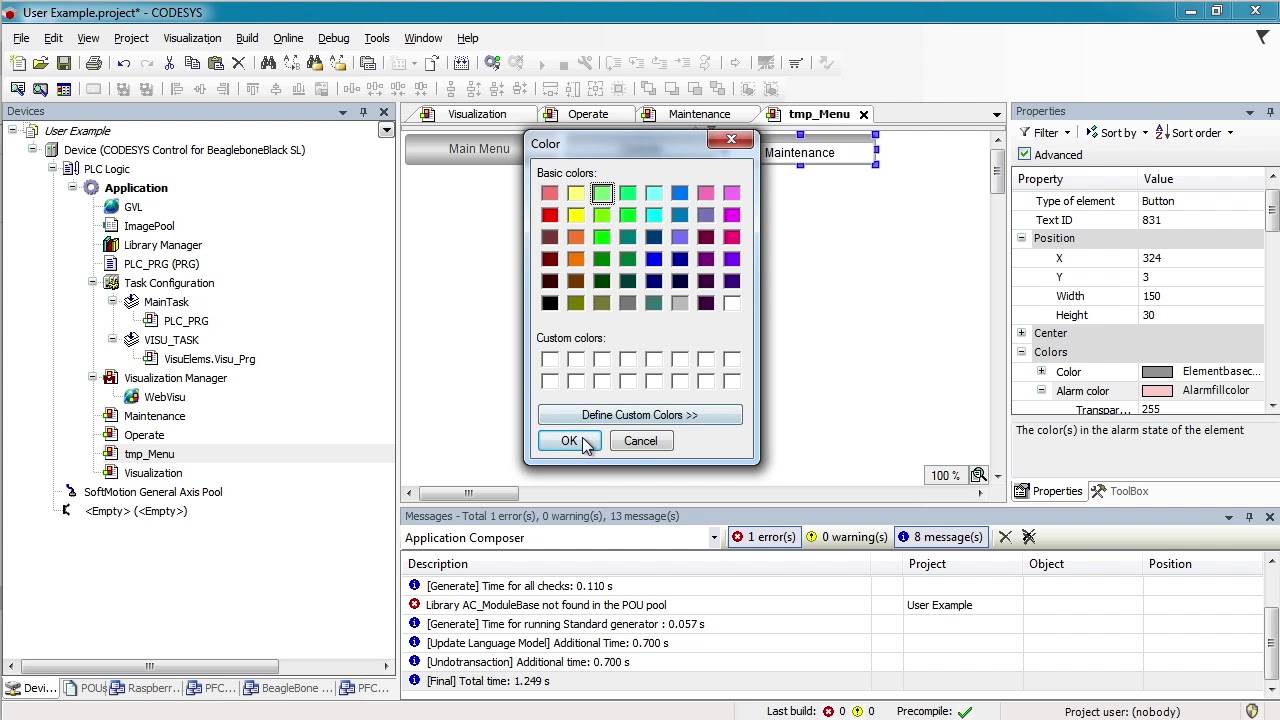Image resolution: width=1280 pixels, height=720 pixels.
Task: Collapse the Position property group
Action: click(x=1021, y=238)
